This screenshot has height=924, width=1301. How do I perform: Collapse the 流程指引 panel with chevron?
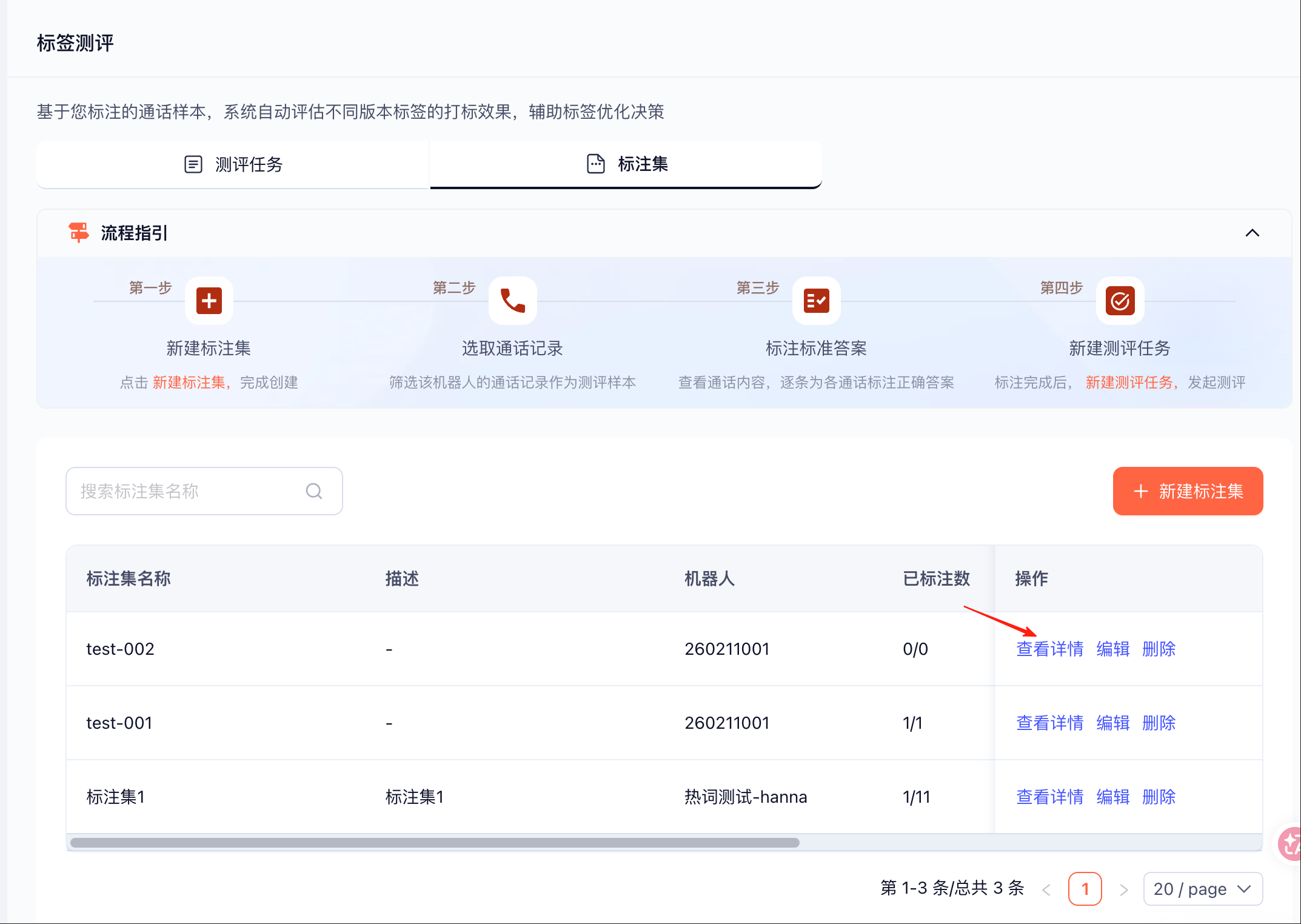coord(1253,233)
